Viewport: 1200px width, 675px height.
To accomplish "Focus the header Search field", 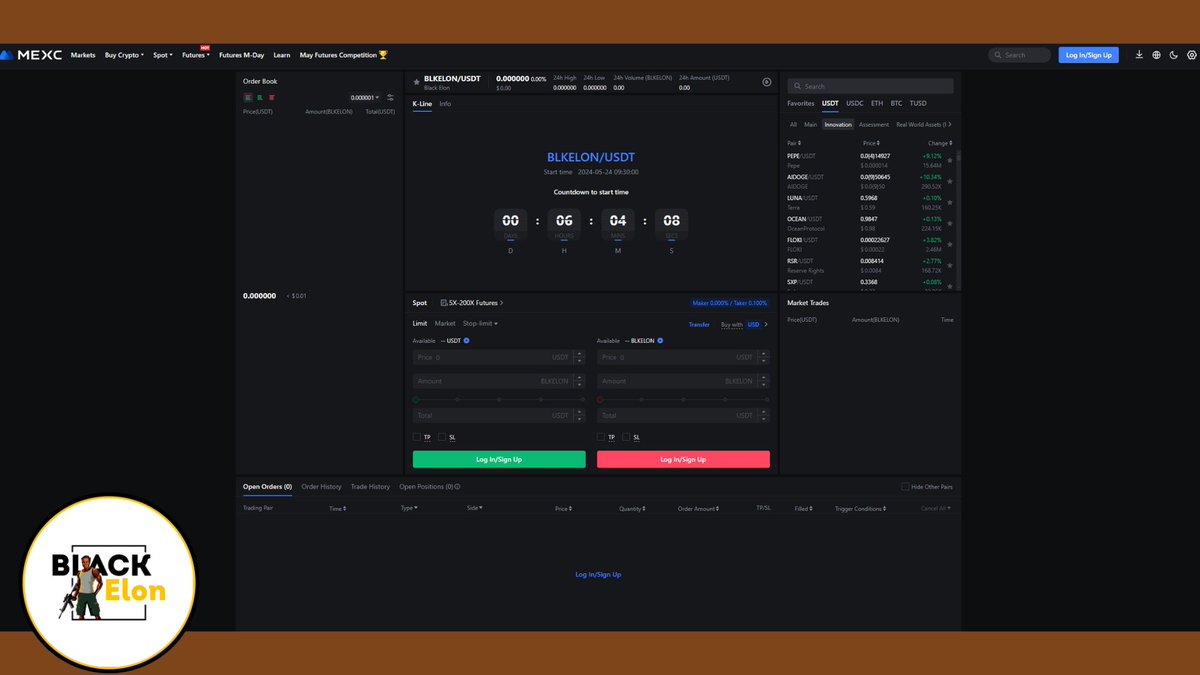I will tap(1019, 55).
